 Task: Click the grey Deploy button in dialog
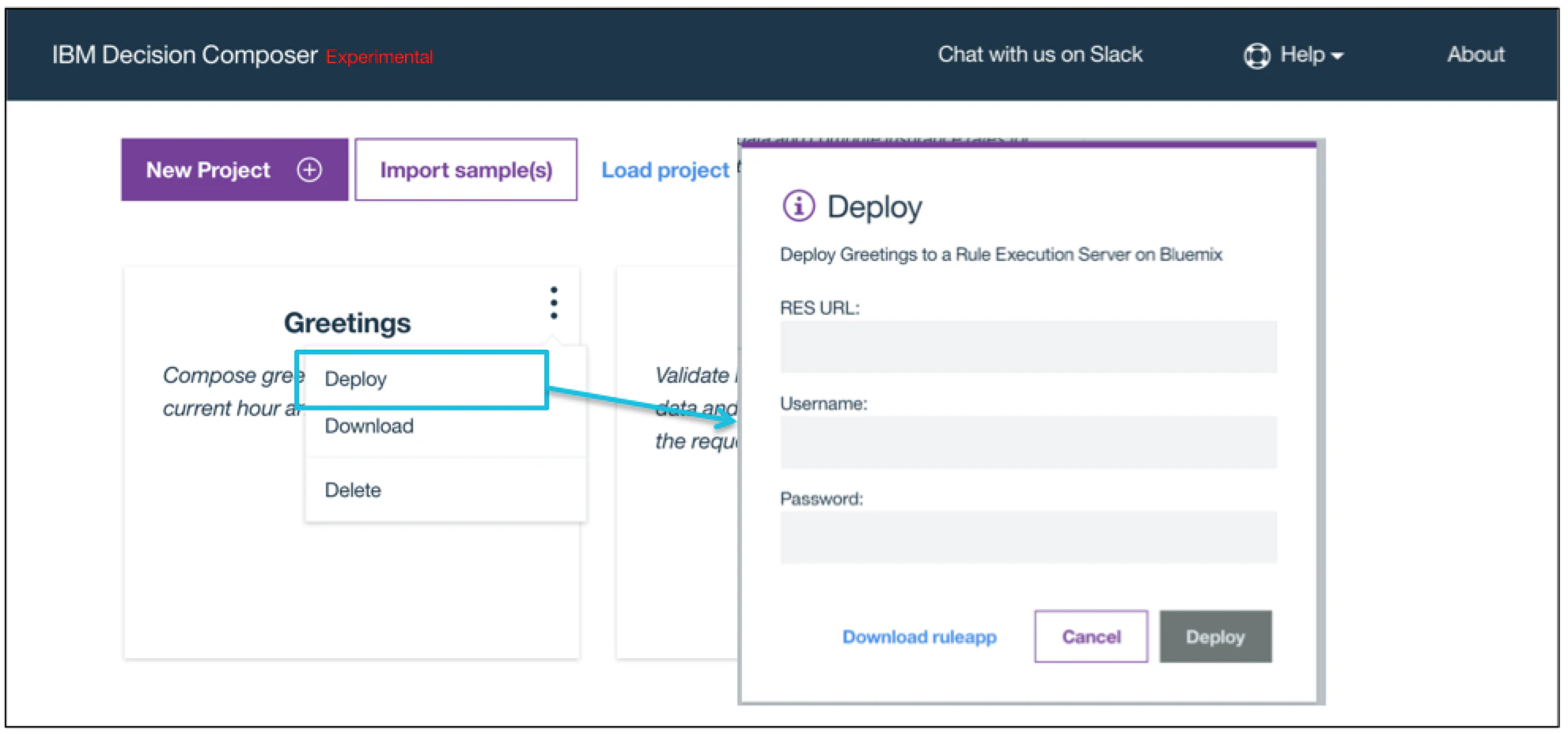(1215, 637)
